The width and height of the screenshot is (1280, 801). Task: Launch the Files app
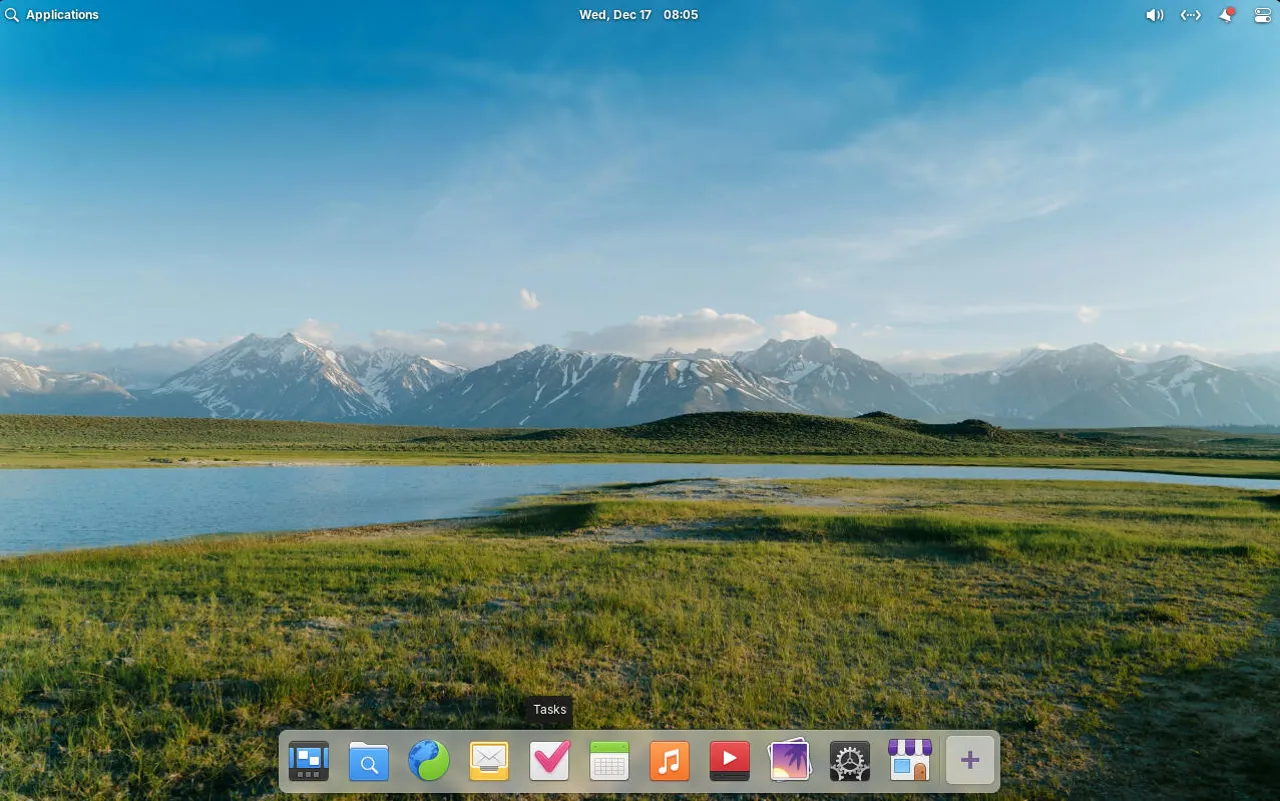point(368,760)
